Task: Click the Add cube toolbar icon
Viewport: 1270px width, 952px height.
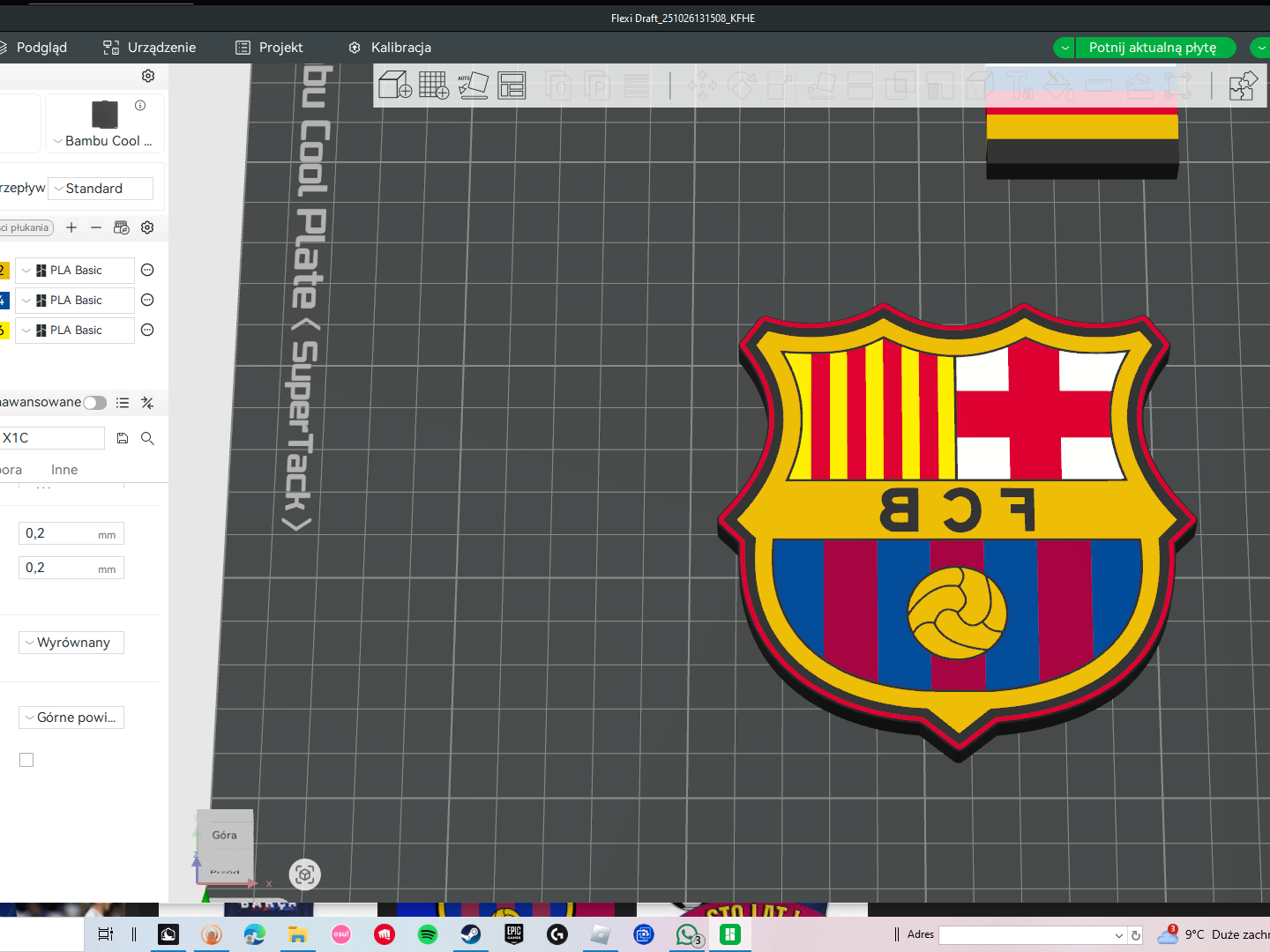Action: [395, 86]
